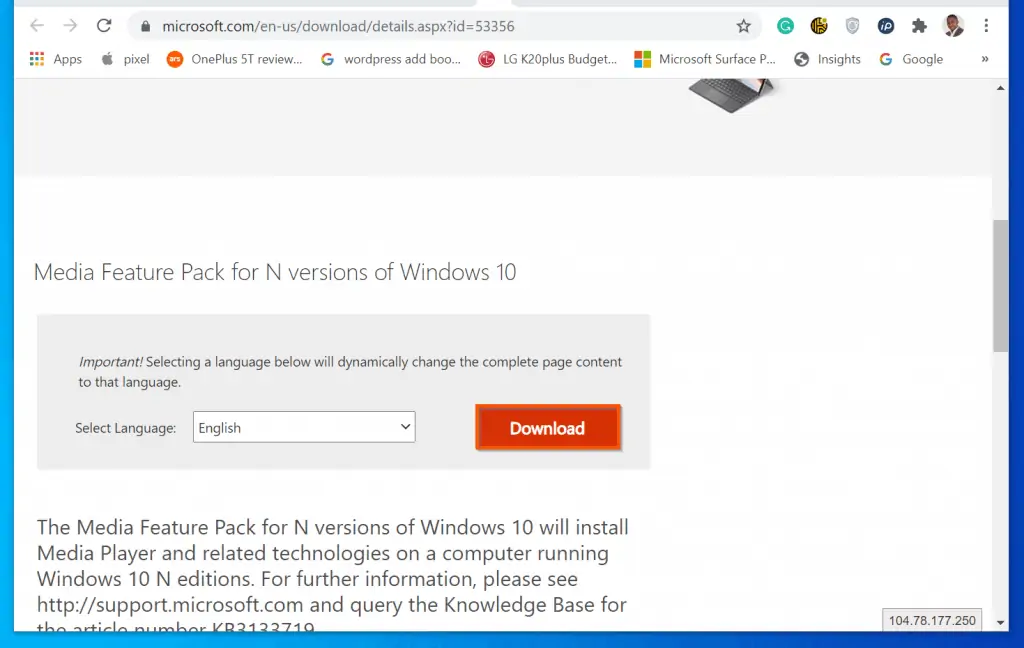
Task: Reload the current page
Action: [x=104, y=26]
